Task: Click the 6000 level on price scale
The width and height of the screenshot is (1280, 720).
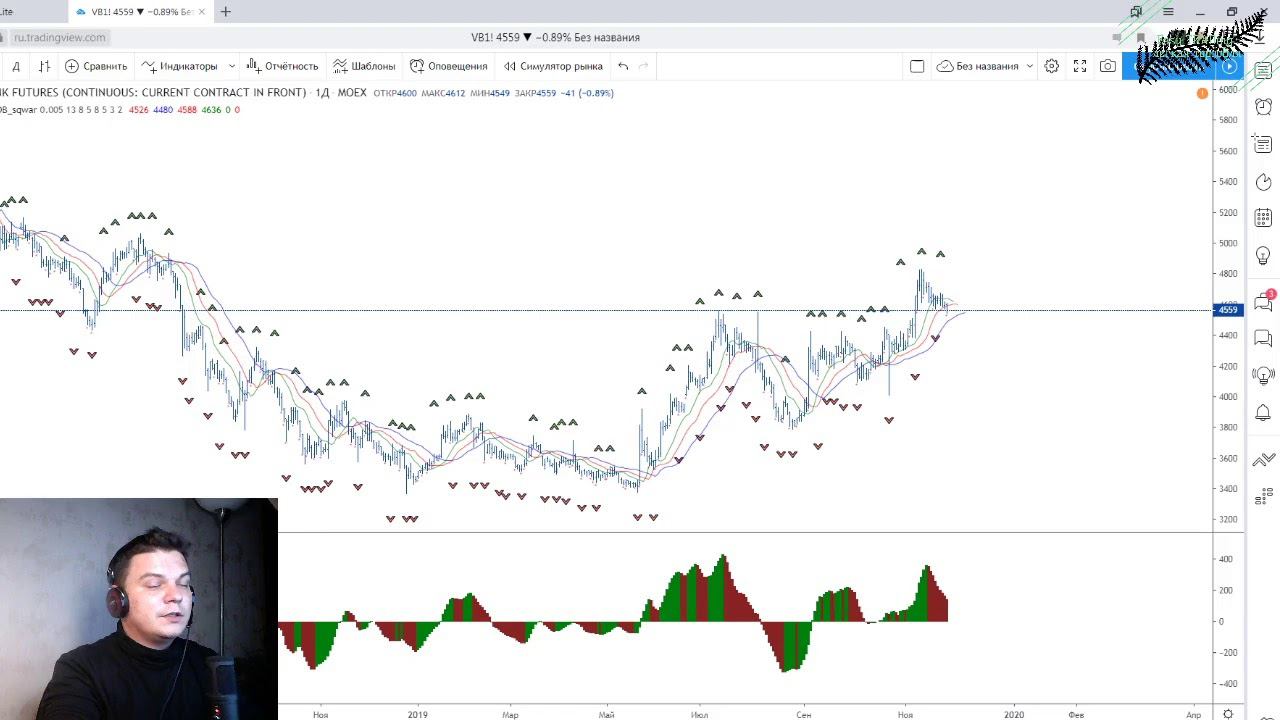Action: coord(1229,89)
